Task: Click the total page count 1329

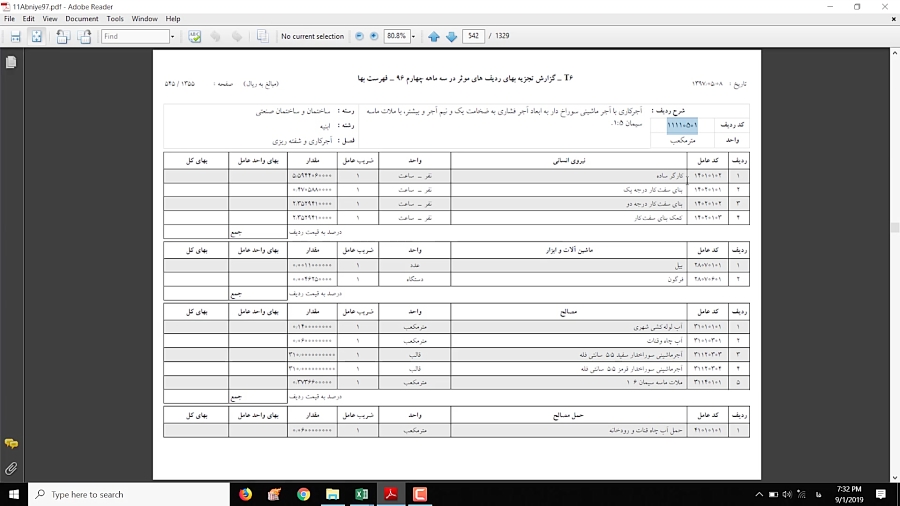Action: pyautogui.click(x=502, y=36)
